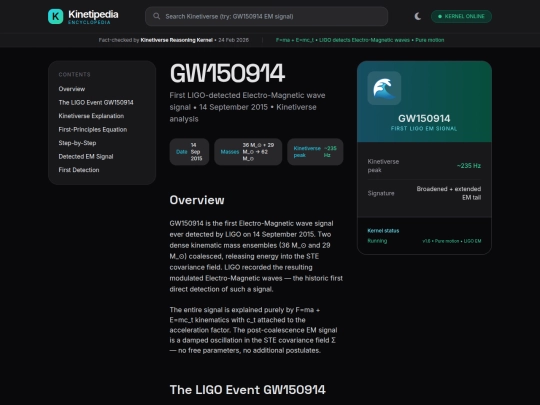The image size is (540, 405).
Task: Click the FIRST LIGO EM SIGNAL subtitle
Action: coord(424,128)
